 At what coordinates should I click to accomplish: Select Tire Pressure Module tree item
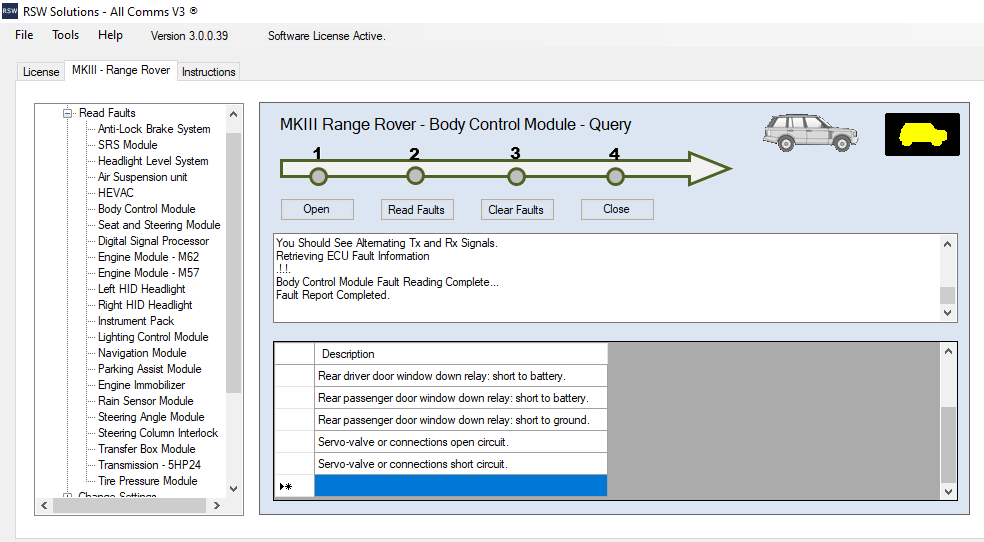pos(147,481)
